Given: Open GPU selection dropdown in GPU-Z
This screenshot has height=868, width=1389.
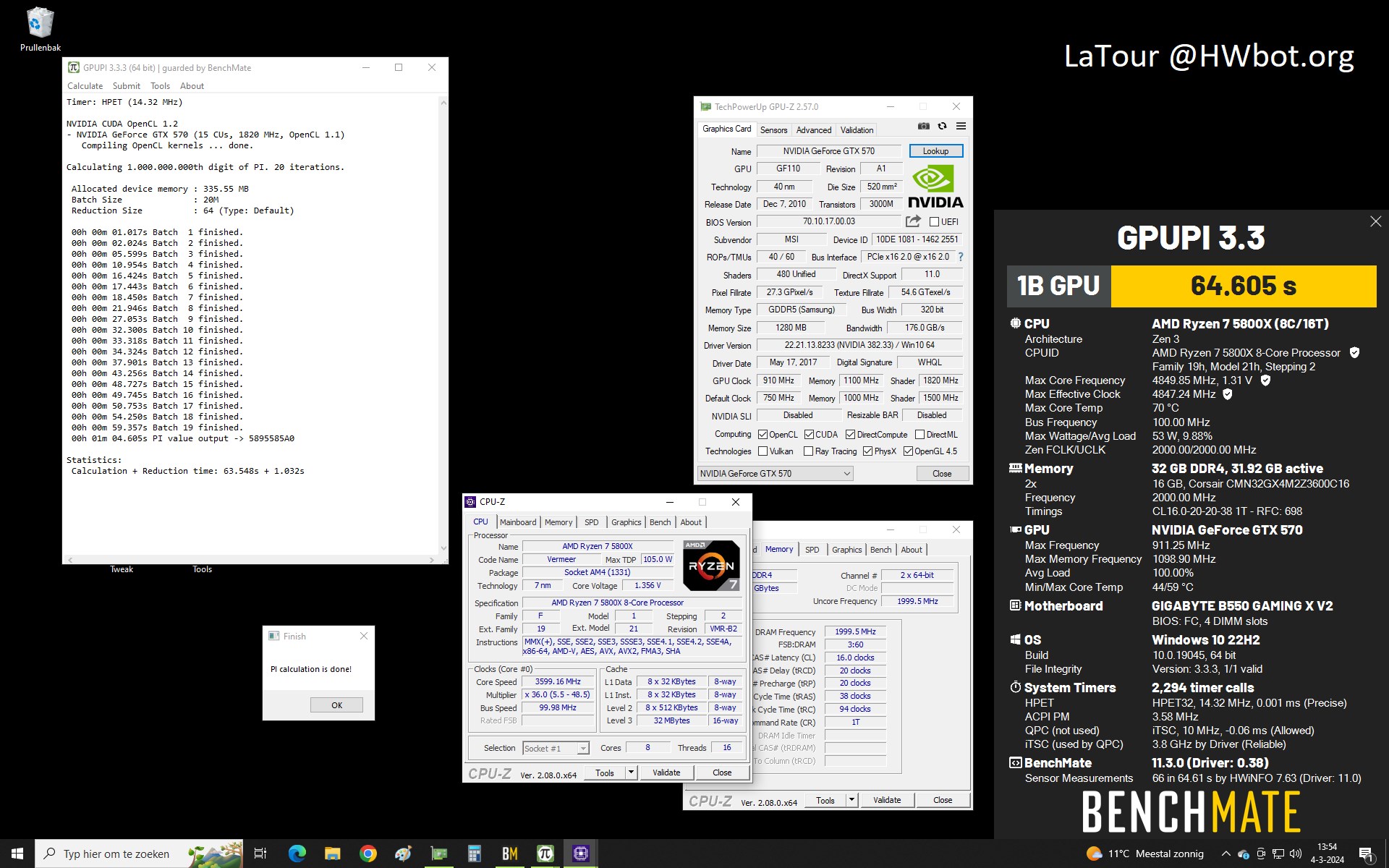Looking at the screenshot, I should coord(775,474).
